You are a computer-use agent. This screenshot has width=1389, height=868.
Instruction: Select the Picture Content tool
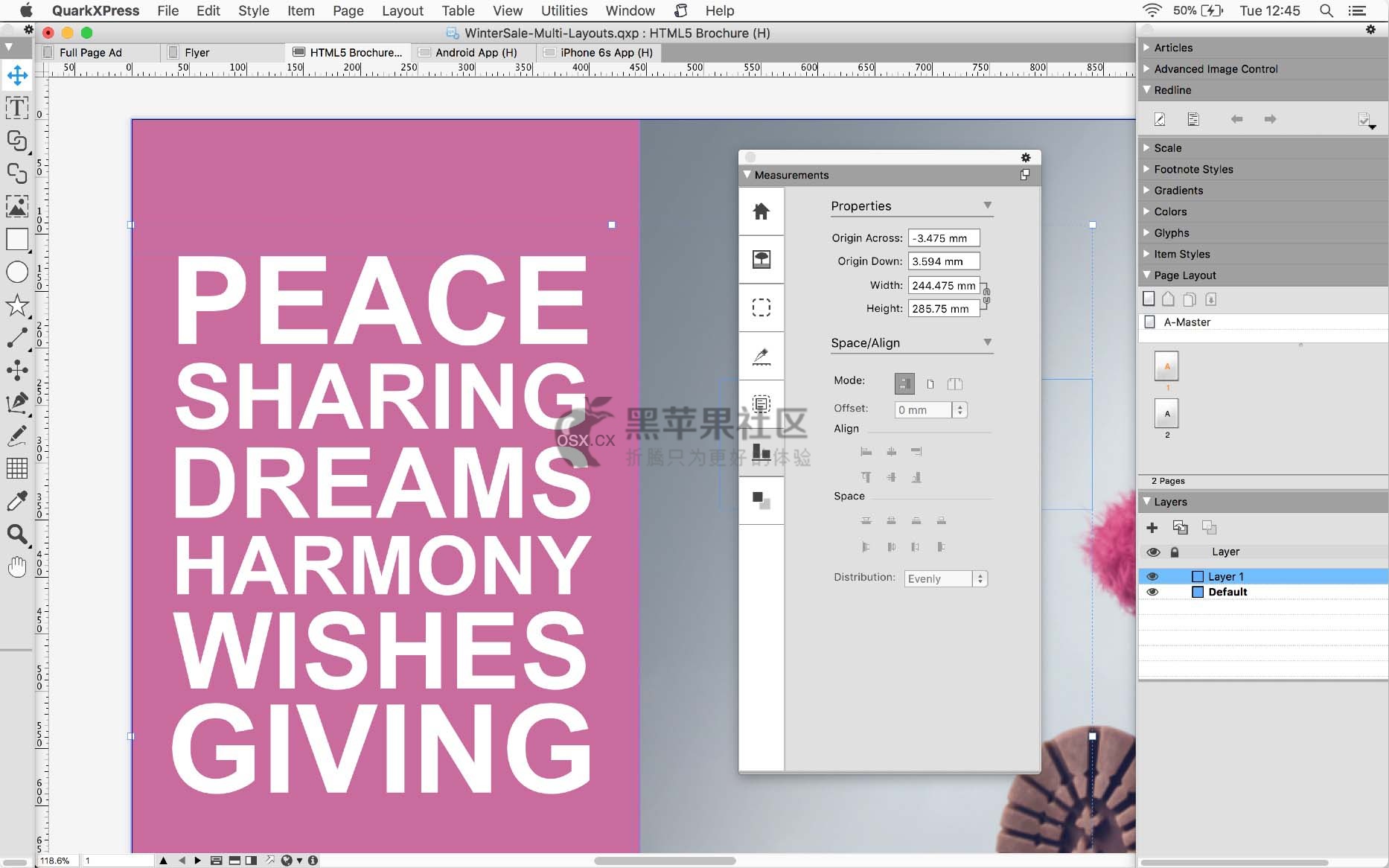coord(17,206)
